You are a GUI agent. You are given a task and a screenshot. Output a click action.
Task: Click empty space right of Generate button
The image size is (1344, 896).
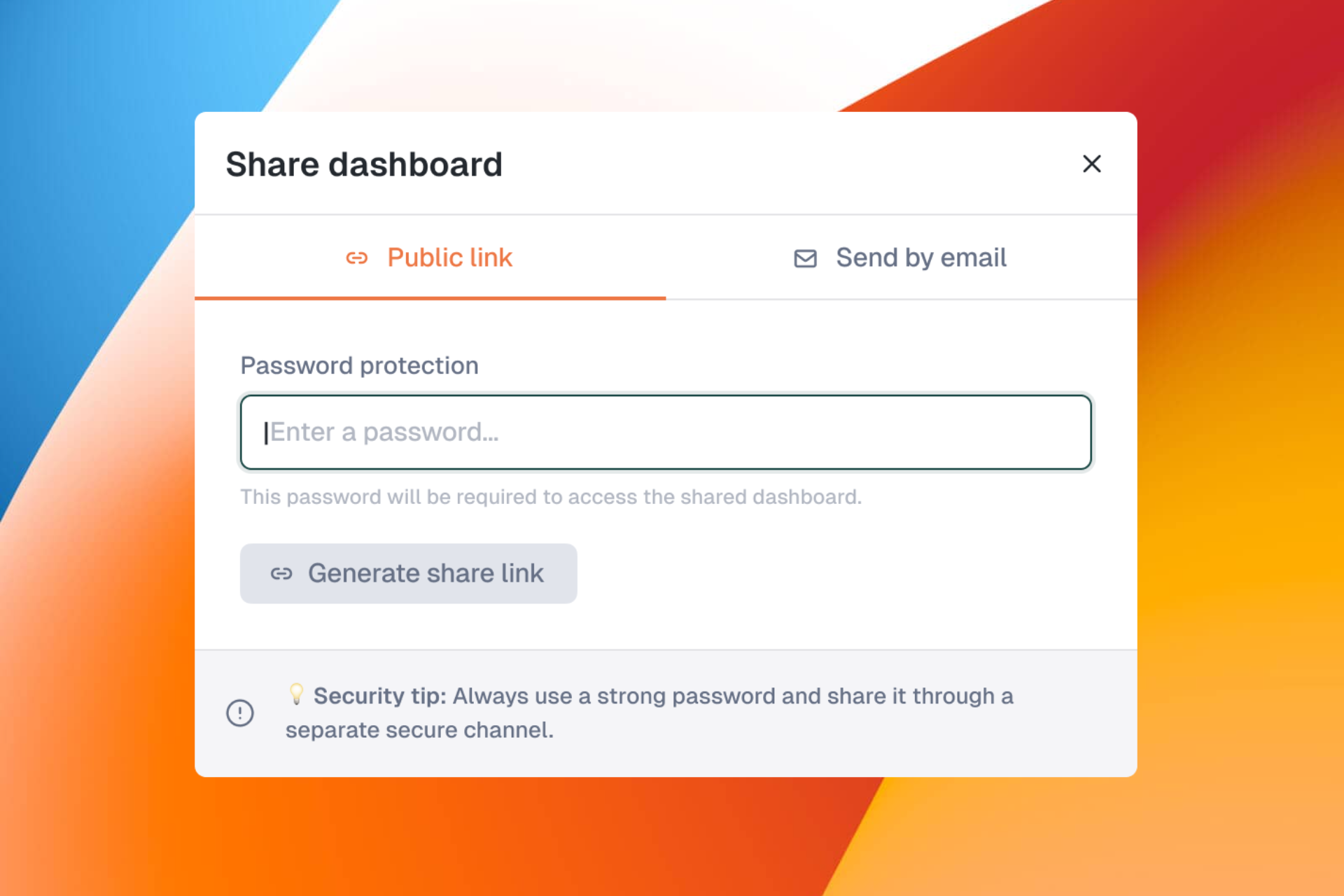pos(840,574)
